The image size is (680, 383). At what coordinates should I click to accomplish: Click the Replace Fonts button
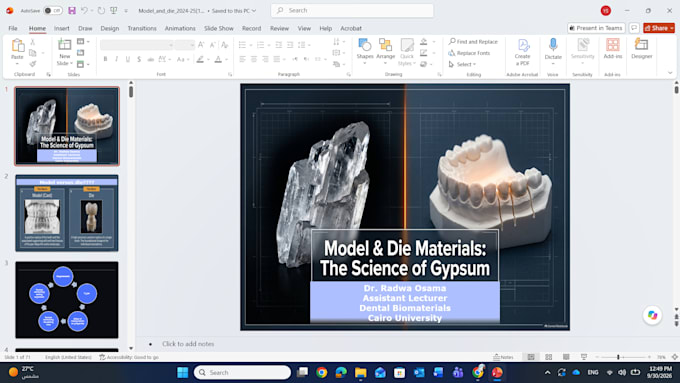[469, 53]
